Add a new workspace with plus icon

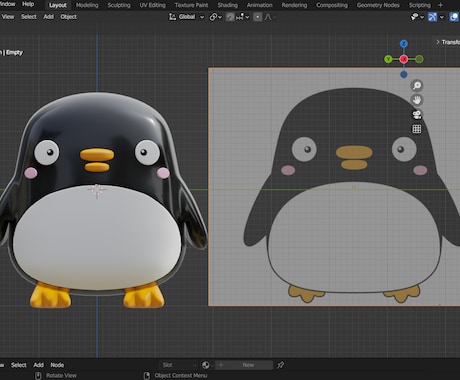pyautogui.click(x=440, y=5)
